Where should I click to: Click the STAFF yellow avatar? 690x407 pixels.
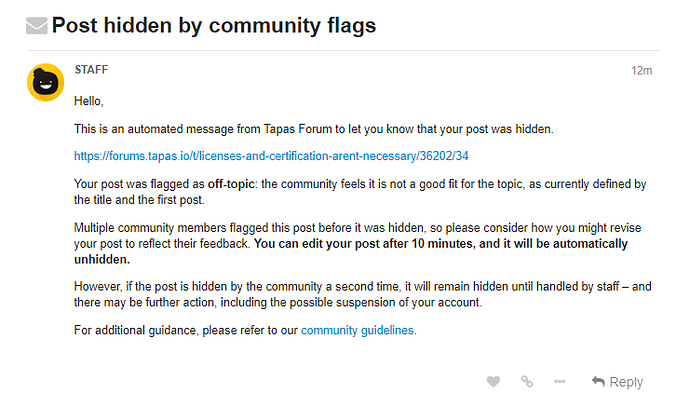[x=44, y=83]
